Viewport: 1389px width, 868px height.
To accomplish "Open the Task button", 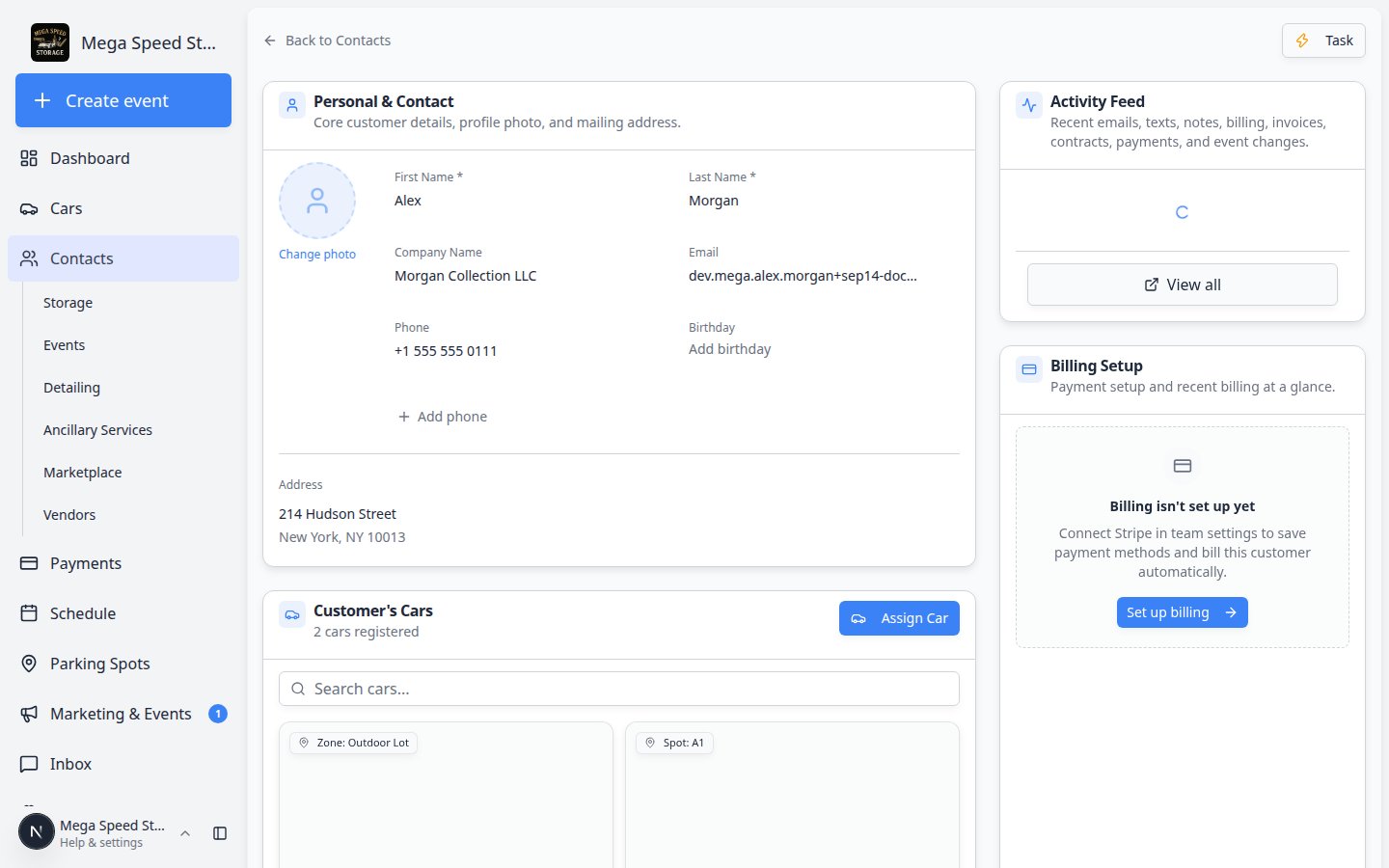I will pyautogui.click(x=1323, y=41).
